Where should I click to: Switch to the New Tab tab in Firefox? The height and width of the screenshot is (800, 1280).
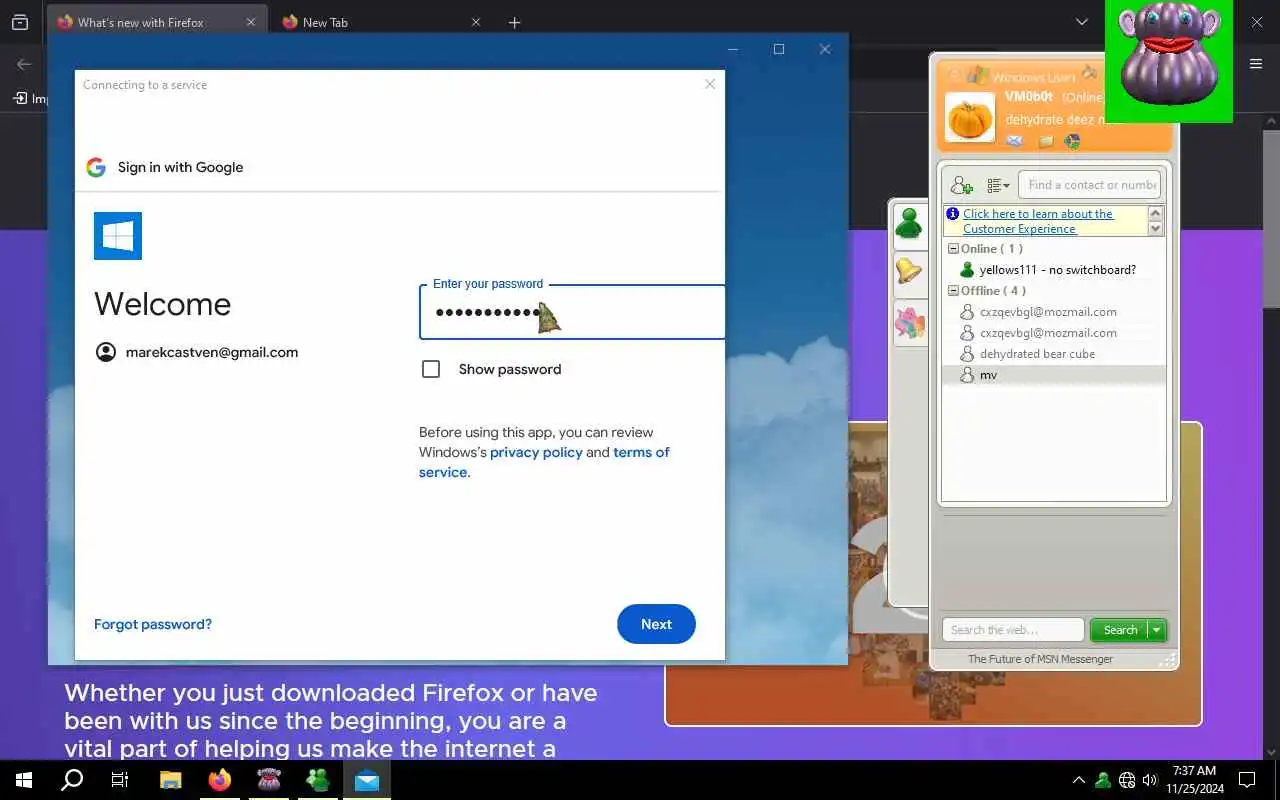tap(383, 22)
